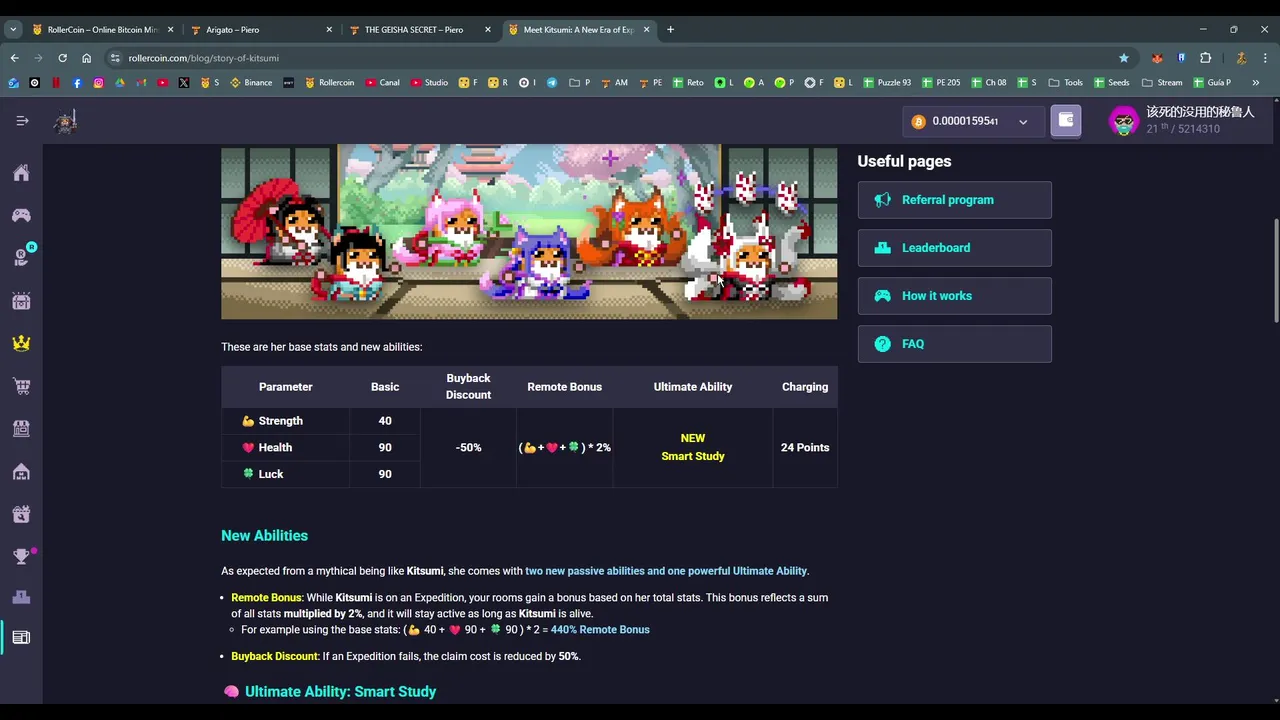Open the tab search dropdown arrow

click(13, 30)
